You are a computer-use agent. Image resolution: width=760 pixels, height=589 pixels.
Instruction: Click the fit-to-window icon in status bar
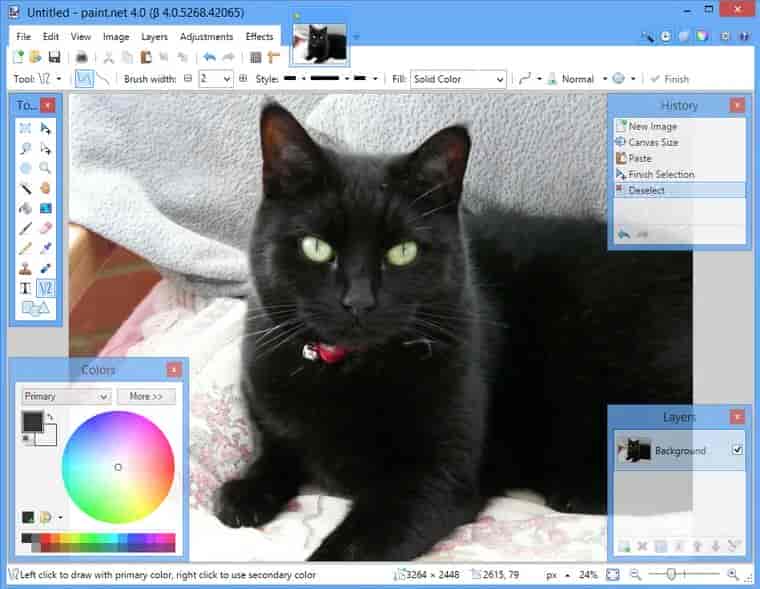(613, 575)
